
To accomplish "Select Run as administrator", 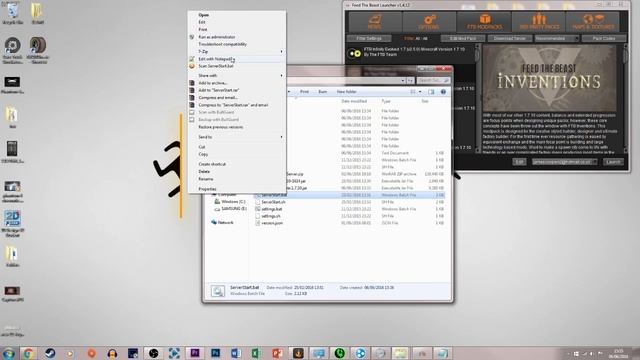I will [x=217, y=37].
